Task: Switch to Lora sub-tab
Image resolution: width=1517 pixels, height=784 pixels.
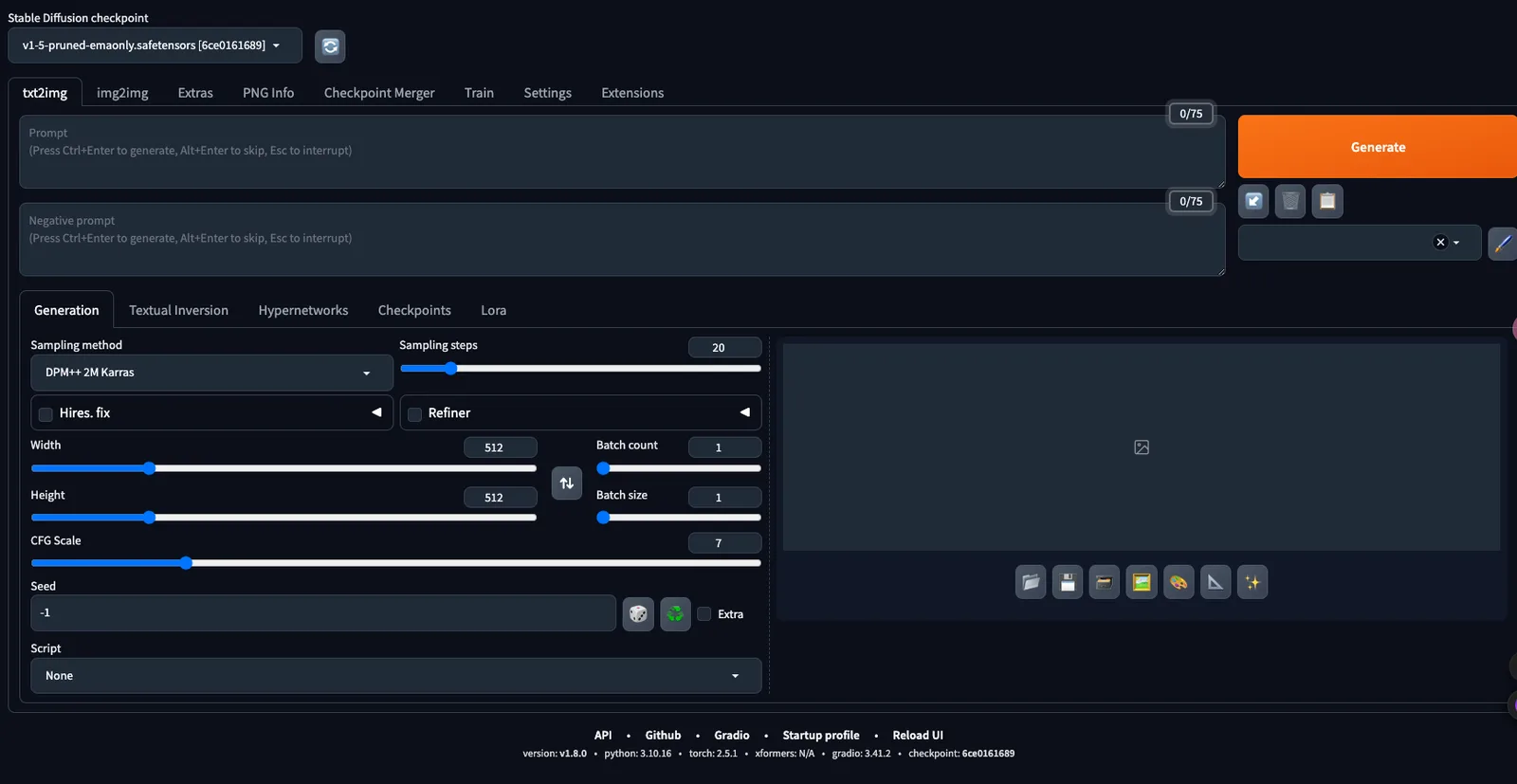Action: (494, 310)
